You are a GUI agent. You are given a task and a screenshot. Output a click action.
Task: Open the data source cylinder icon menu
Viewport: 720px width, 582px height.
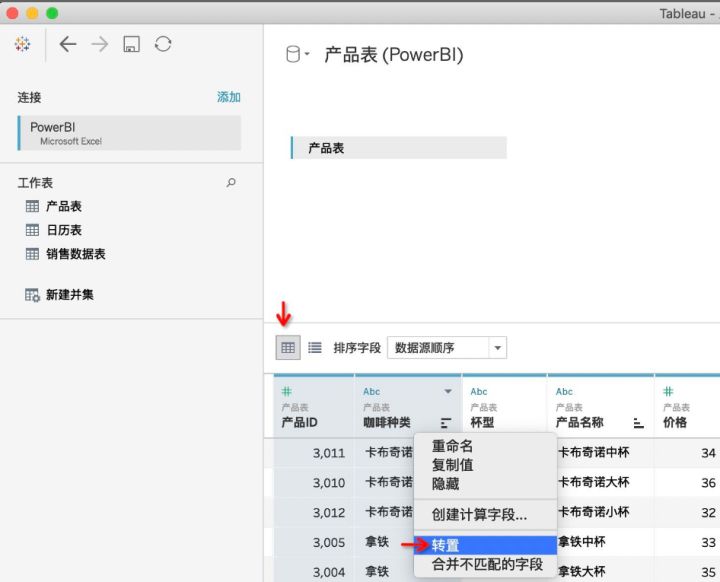point(297,54)
